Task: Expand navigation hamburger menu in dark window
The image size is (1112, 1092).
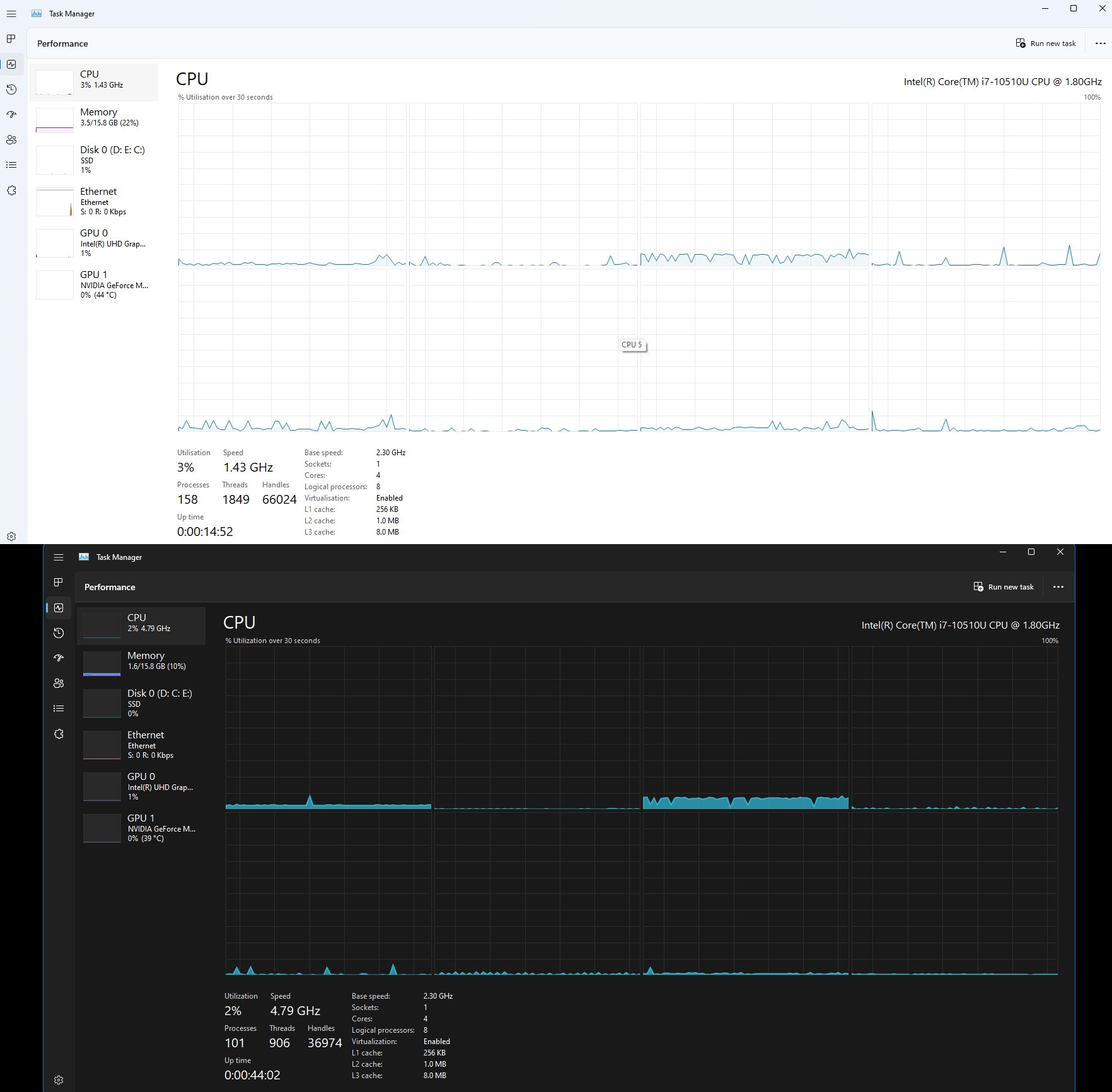Action: point(59,557)
